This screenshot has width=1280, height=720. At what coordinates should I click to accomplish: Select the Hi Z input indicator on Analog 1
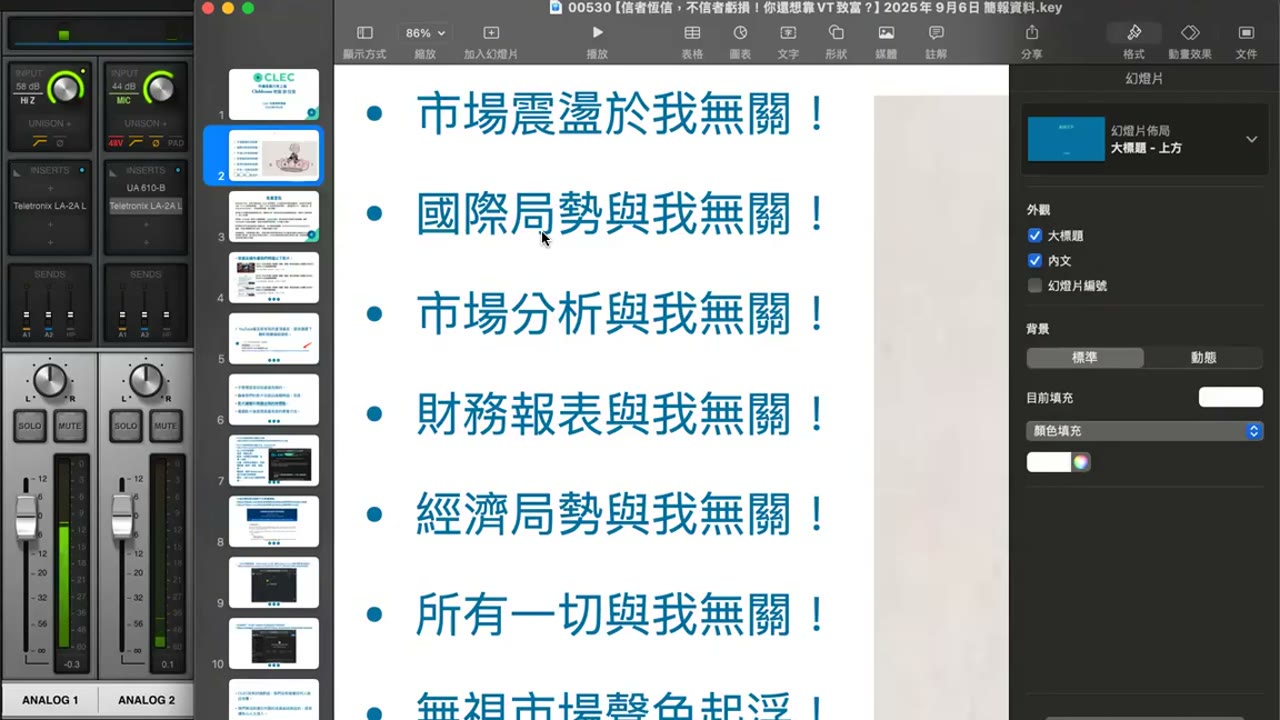28,100
